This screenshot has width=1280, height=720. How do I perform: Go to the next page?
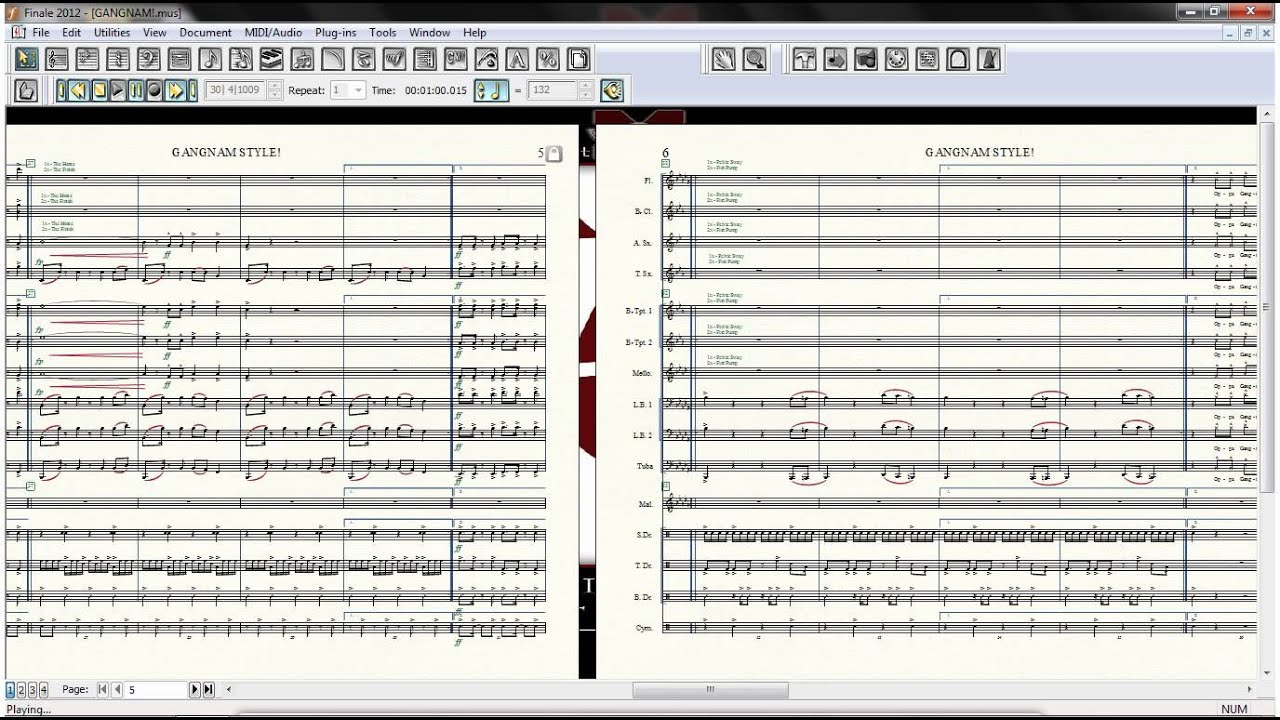[x=195, y=689]
